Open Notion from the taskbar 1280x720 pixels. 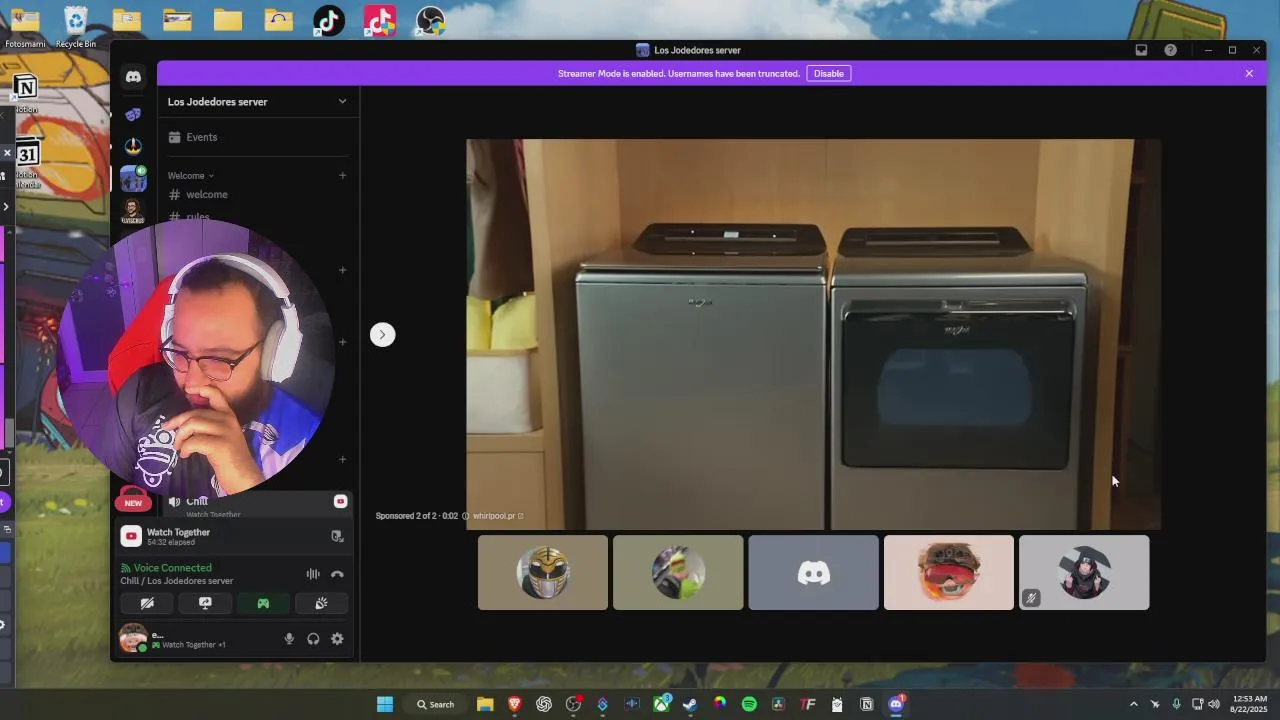[x=866, y=704]
